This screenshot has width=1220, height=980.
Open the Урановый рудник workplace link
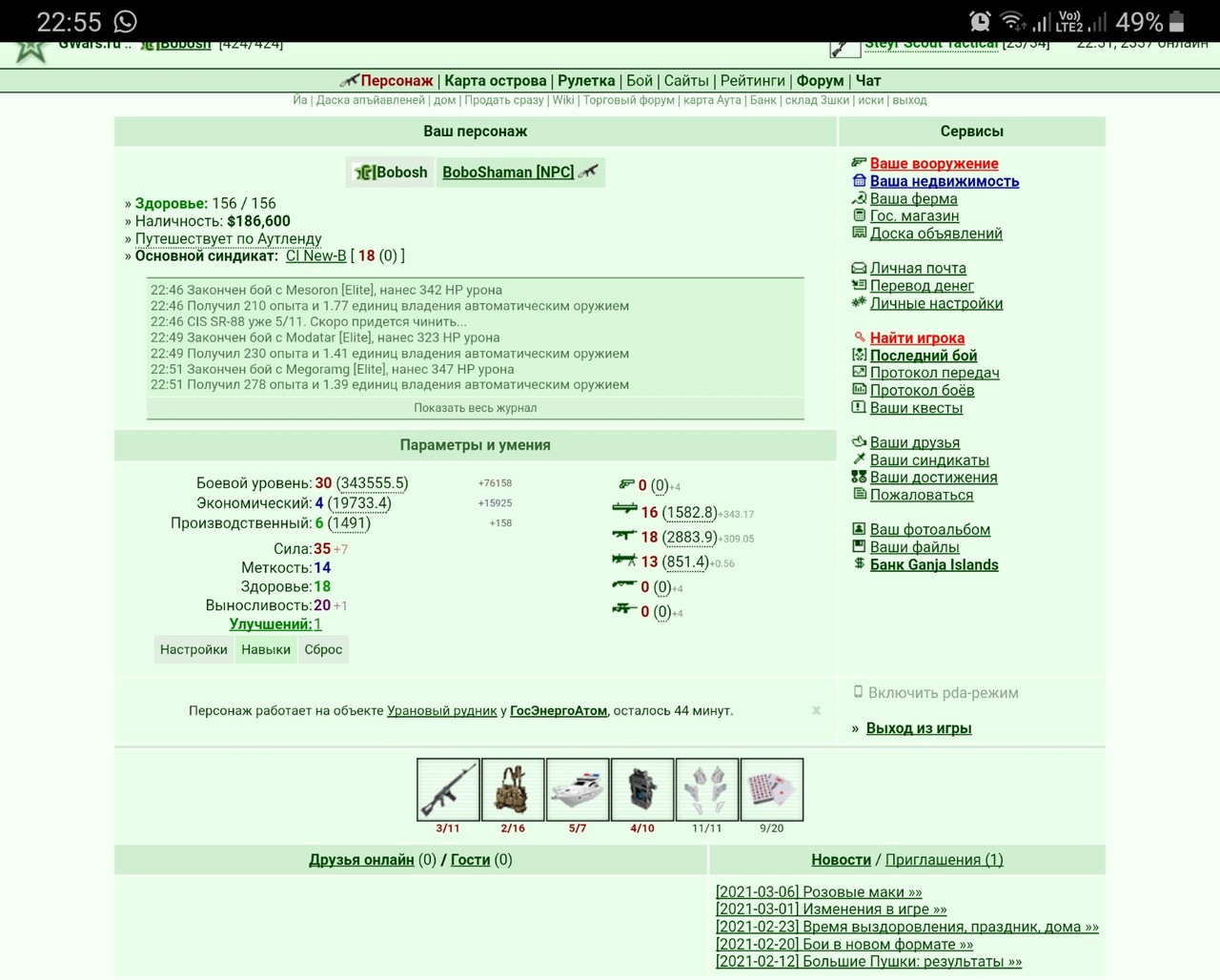tap(442, 711)
